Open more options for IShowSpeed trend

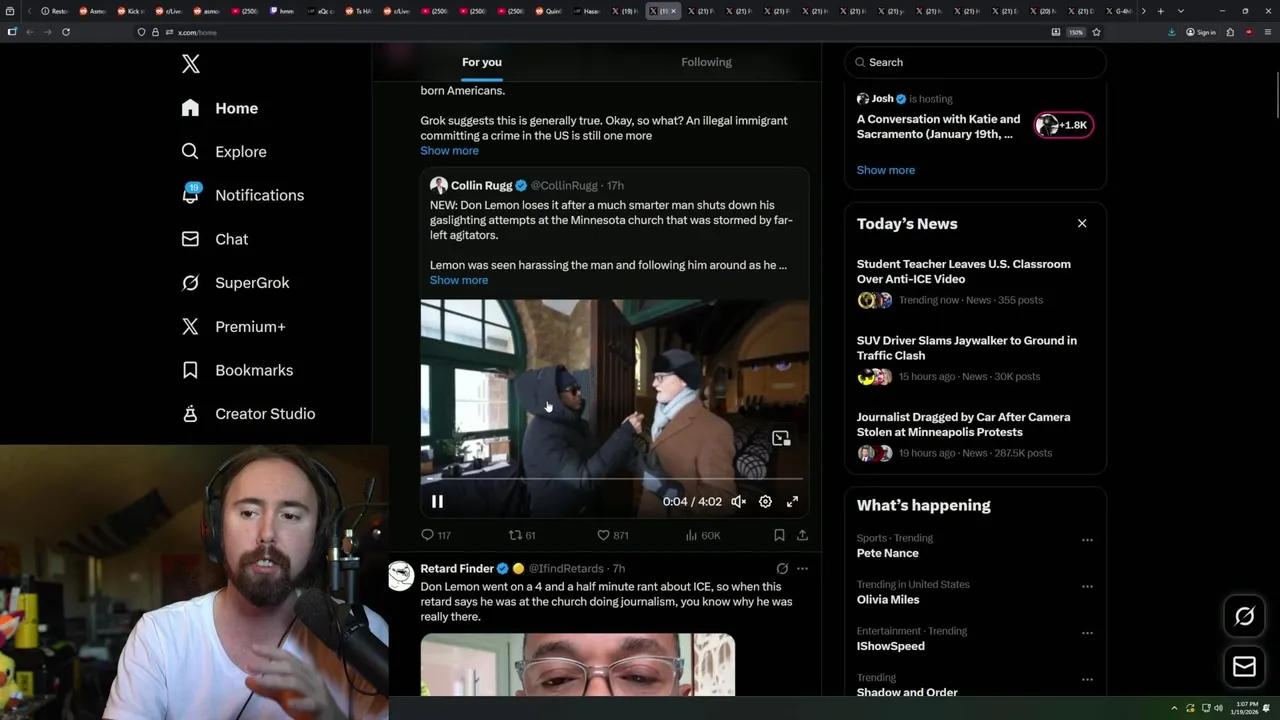click(1087, 633)
